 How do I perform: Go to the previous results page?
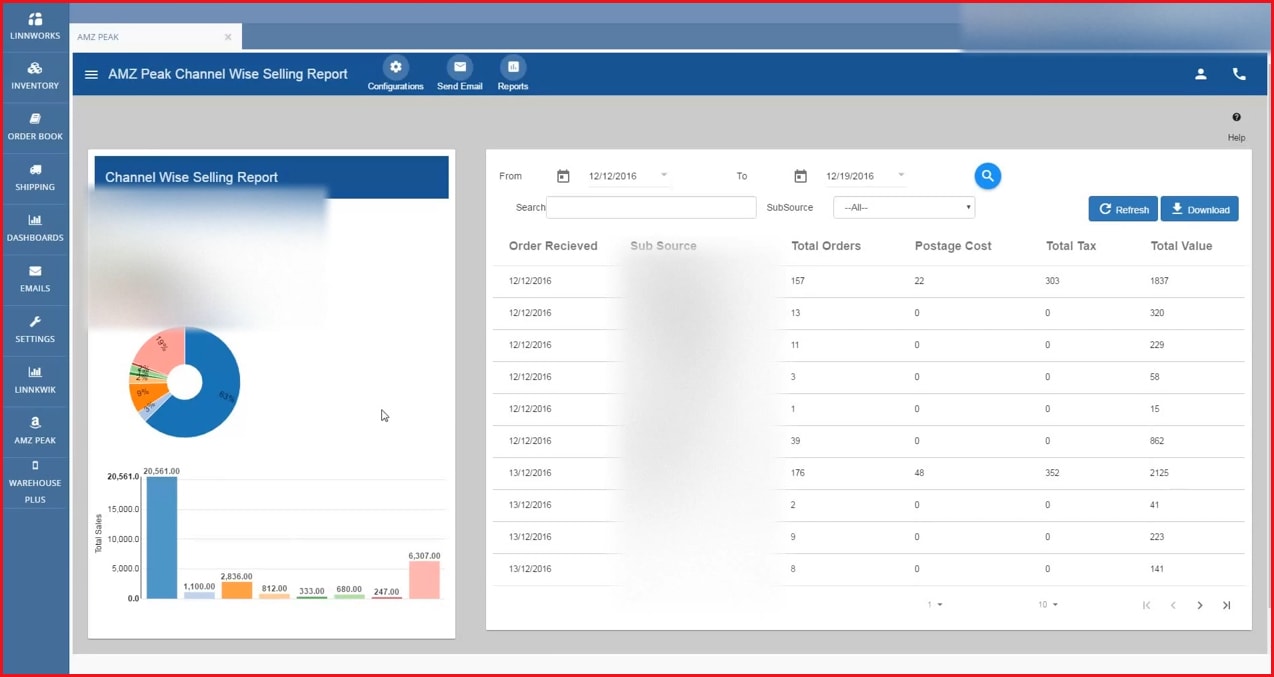[1173, 605]
